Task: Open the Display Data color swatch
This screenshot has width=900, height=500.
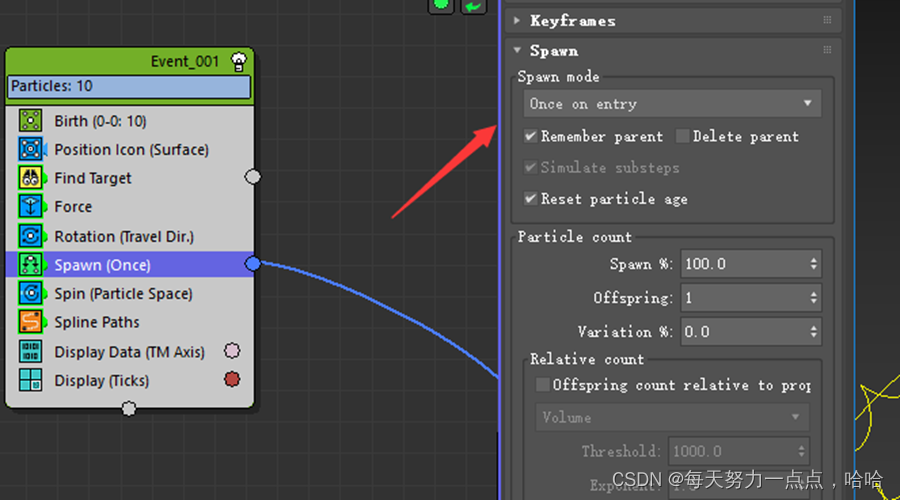Action: 232,351
